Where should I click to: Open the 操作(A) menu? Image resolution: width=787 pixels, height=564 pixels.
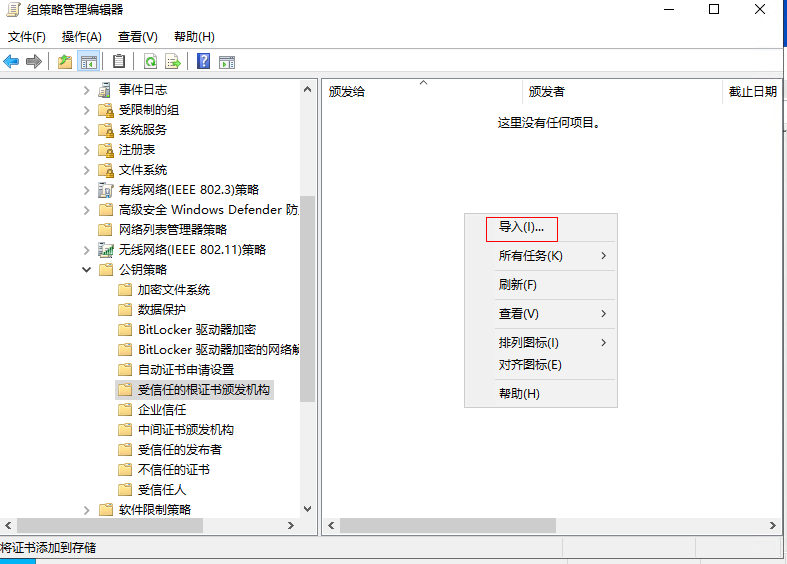pos(81,37)
